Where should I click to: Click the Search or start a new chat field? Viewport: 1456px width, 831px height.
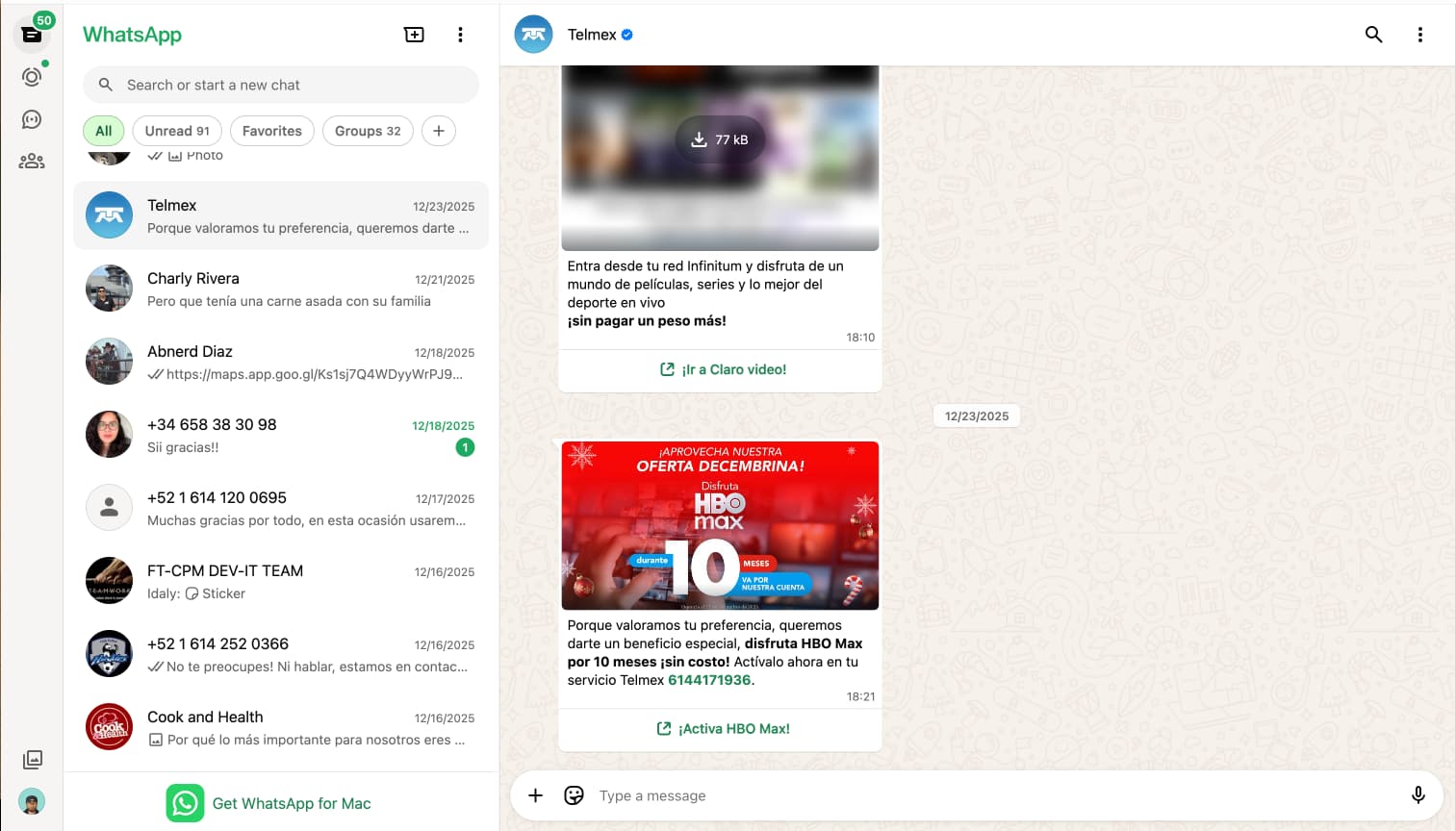click(x=289, y=85)
